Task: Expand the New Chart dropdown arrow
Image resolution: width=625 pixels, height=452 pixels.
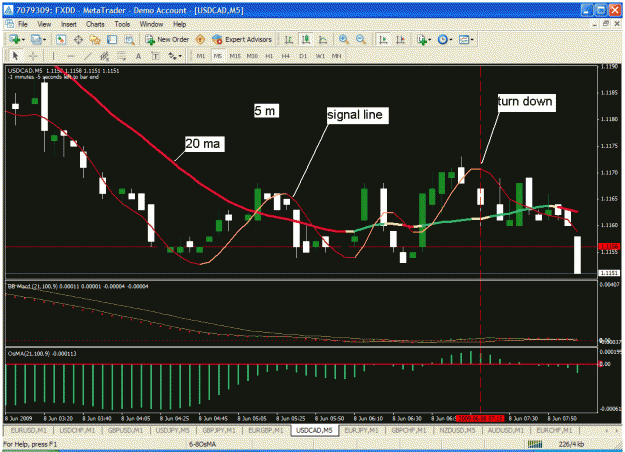Action: [23, 39]
